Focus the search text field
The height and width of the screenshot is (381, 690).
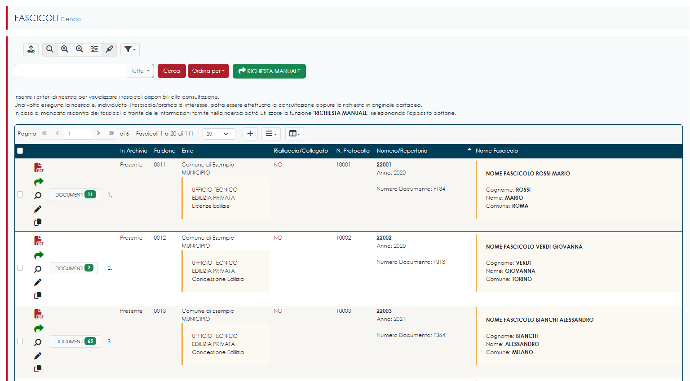point(71,71)
